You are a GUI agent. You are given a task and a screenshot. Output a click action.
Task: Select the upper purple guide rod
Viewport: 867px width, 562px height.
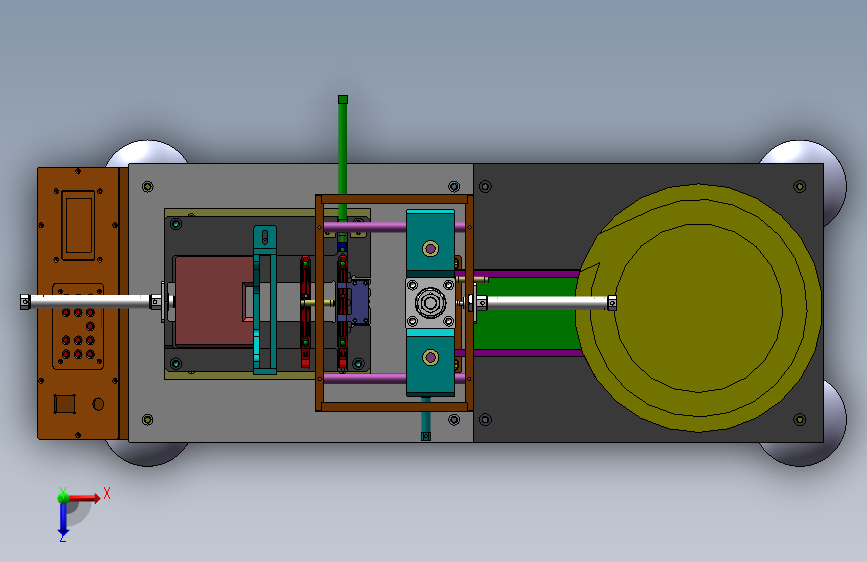pyautogui.click(x=365, y=226)
